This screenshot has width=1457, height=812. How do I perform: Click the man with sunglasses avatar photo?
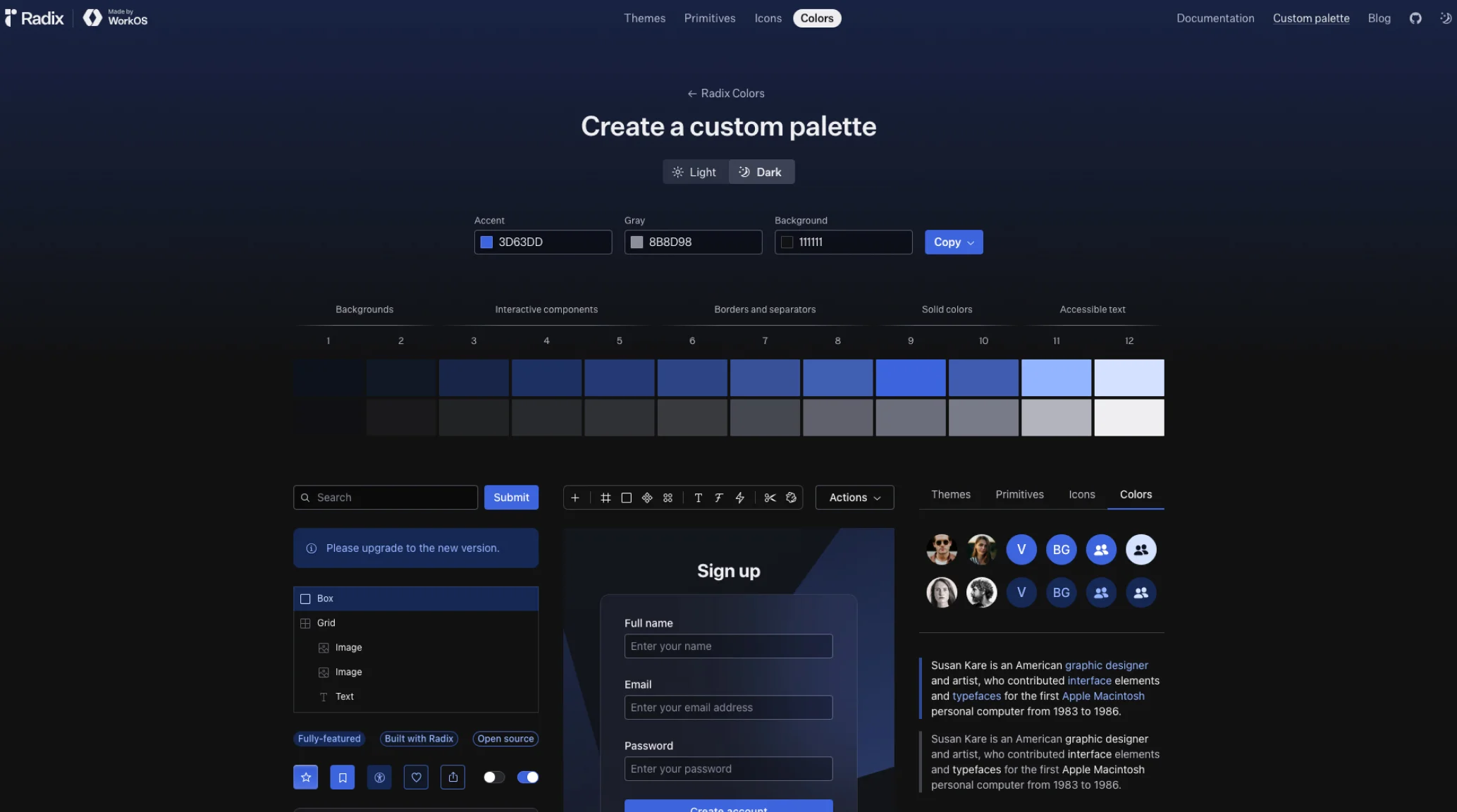(x=942, y=550)
